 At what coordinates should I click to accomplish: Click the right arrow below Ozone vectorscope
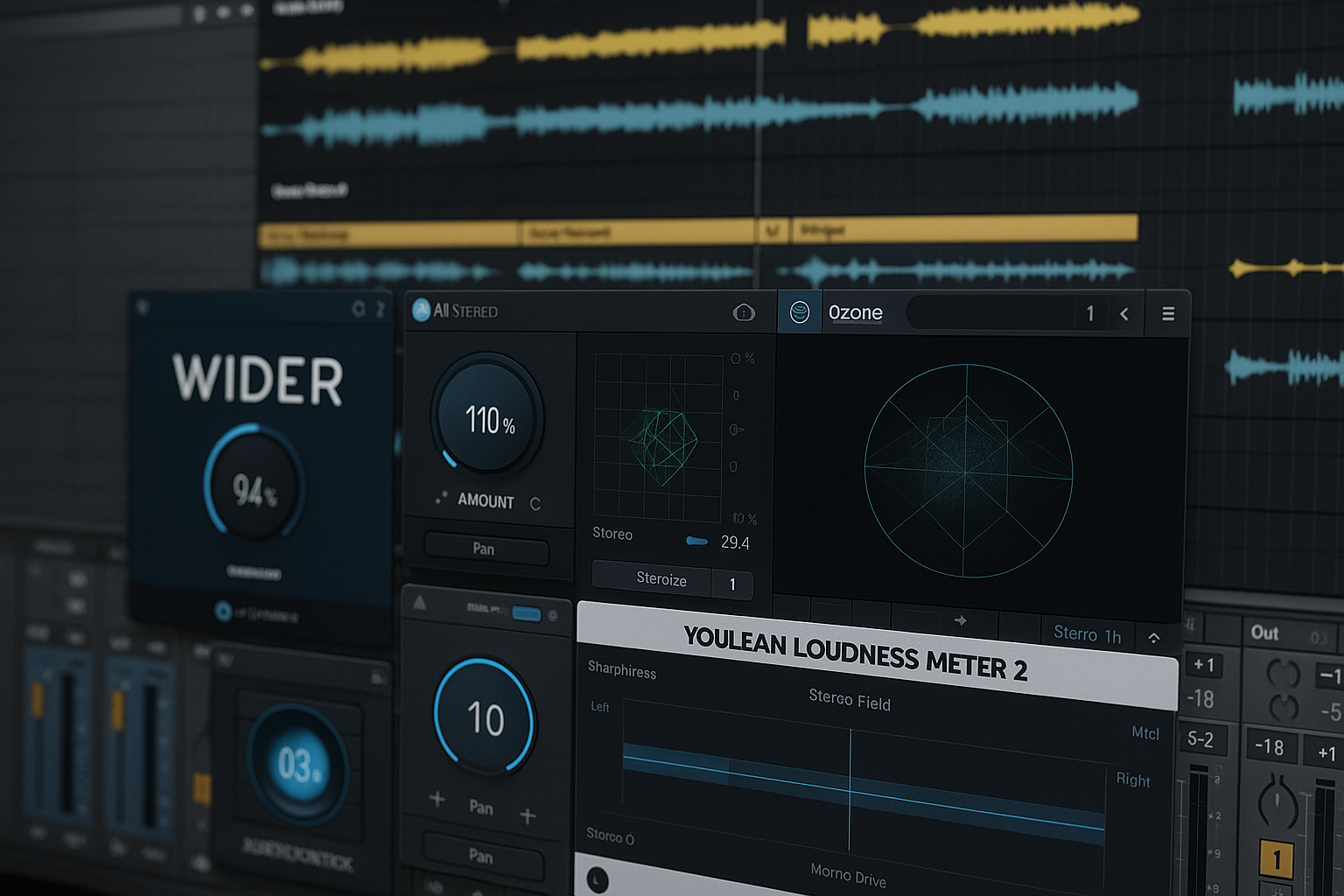(x=960, y=620)
